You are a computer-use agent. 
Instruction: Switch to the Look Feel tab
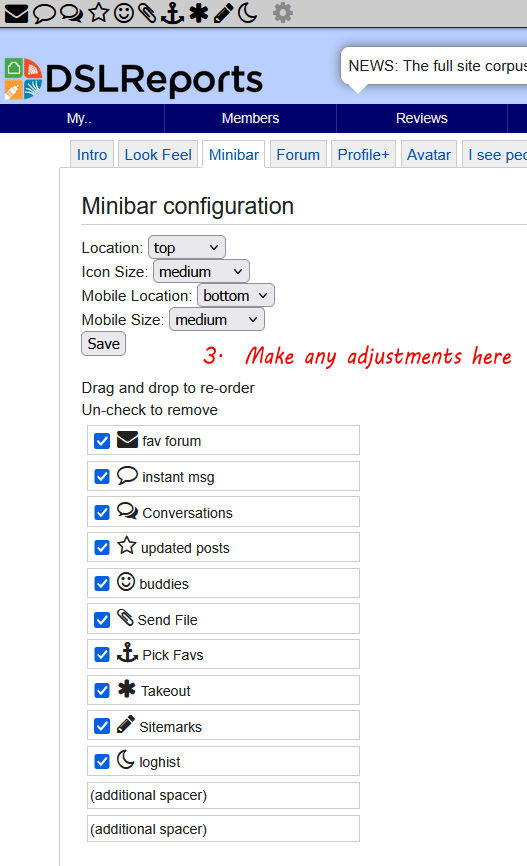tap(158, 155)
